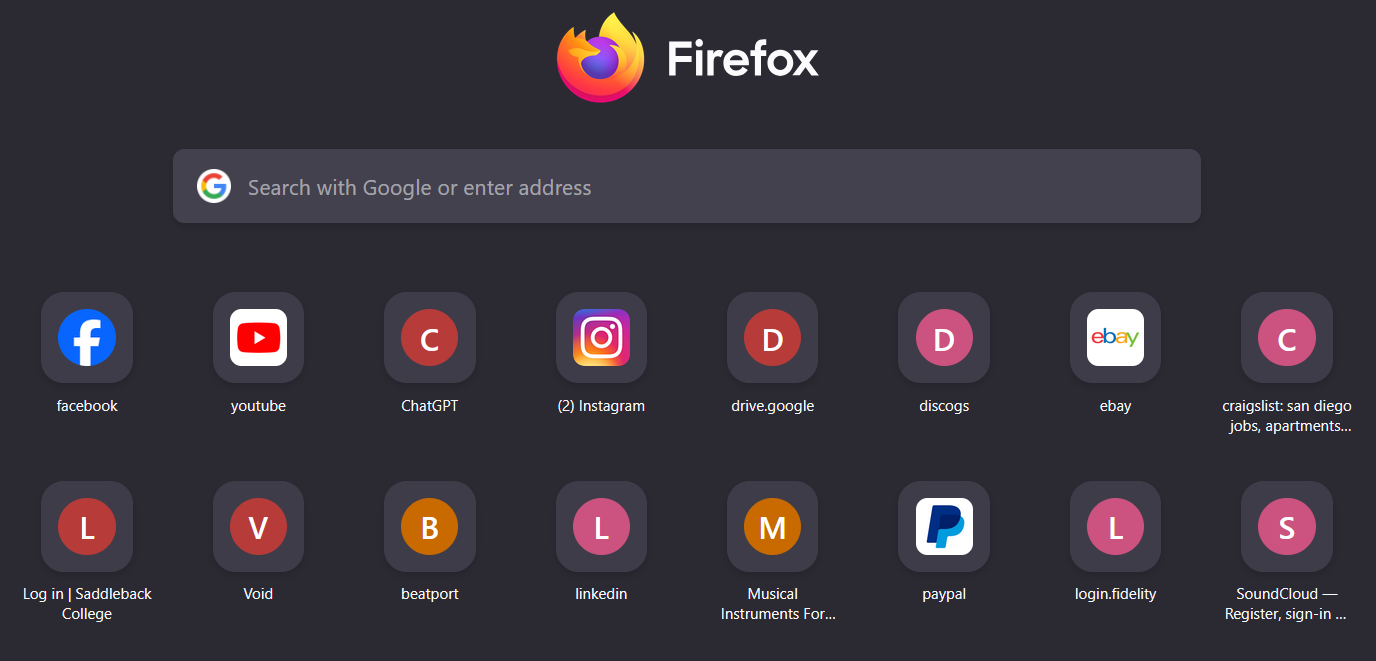
Task: Open the login.fidelity shortcut tile
Action: (1115, 527)
